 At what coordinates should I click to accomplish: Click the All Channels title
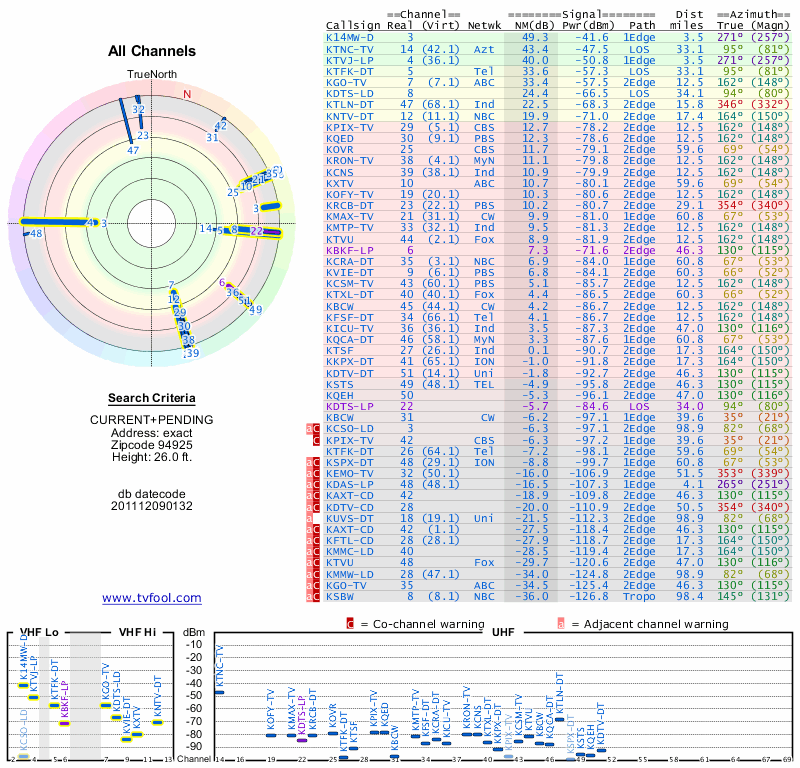coord(152,51)
